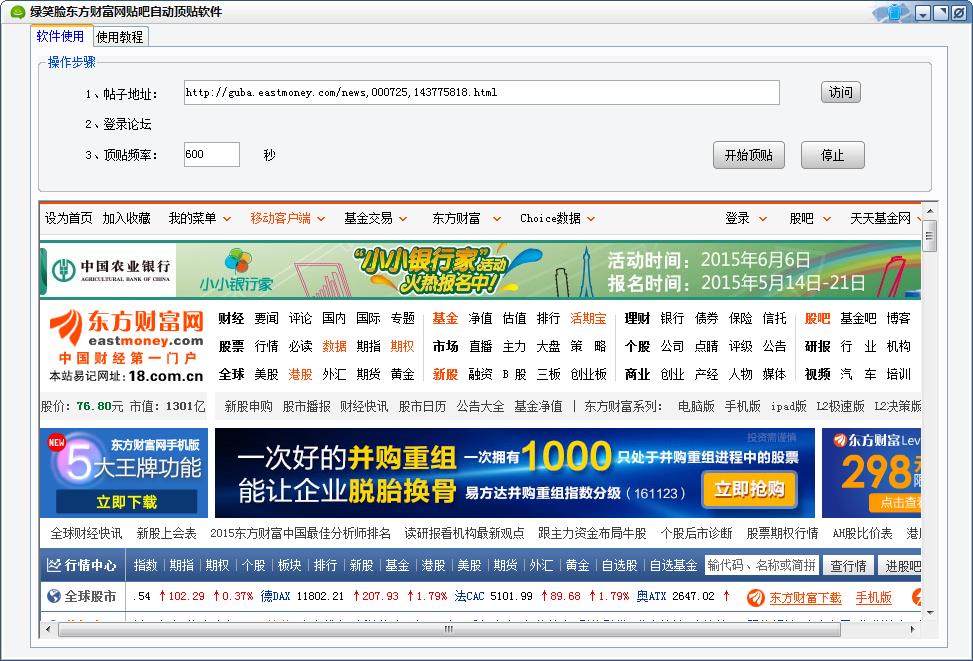Open the title bar dropdown menu arrow button
The image size is (973, 661).
coord(923,13)
